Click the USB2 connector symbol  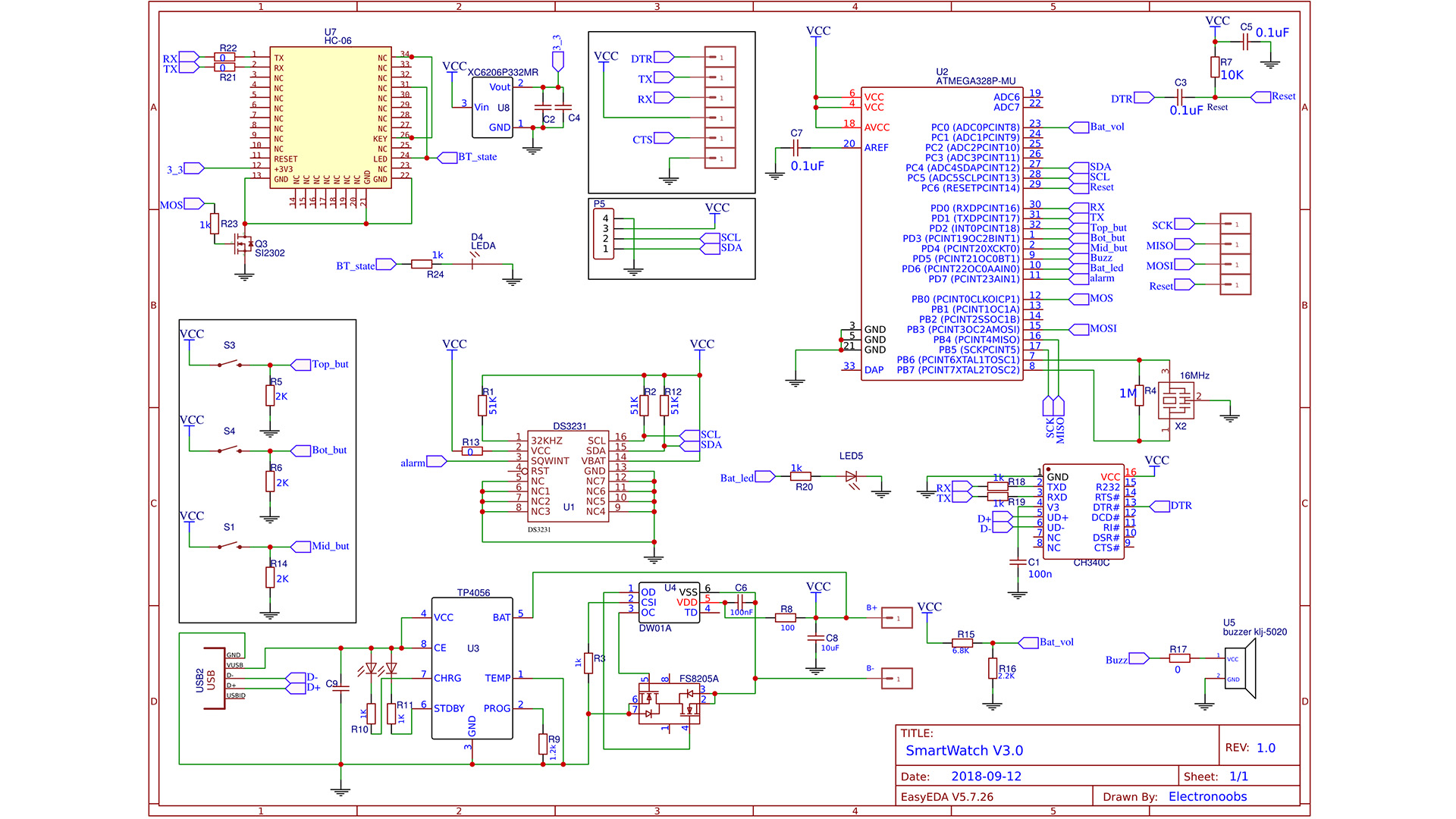(x=215, y=679)
